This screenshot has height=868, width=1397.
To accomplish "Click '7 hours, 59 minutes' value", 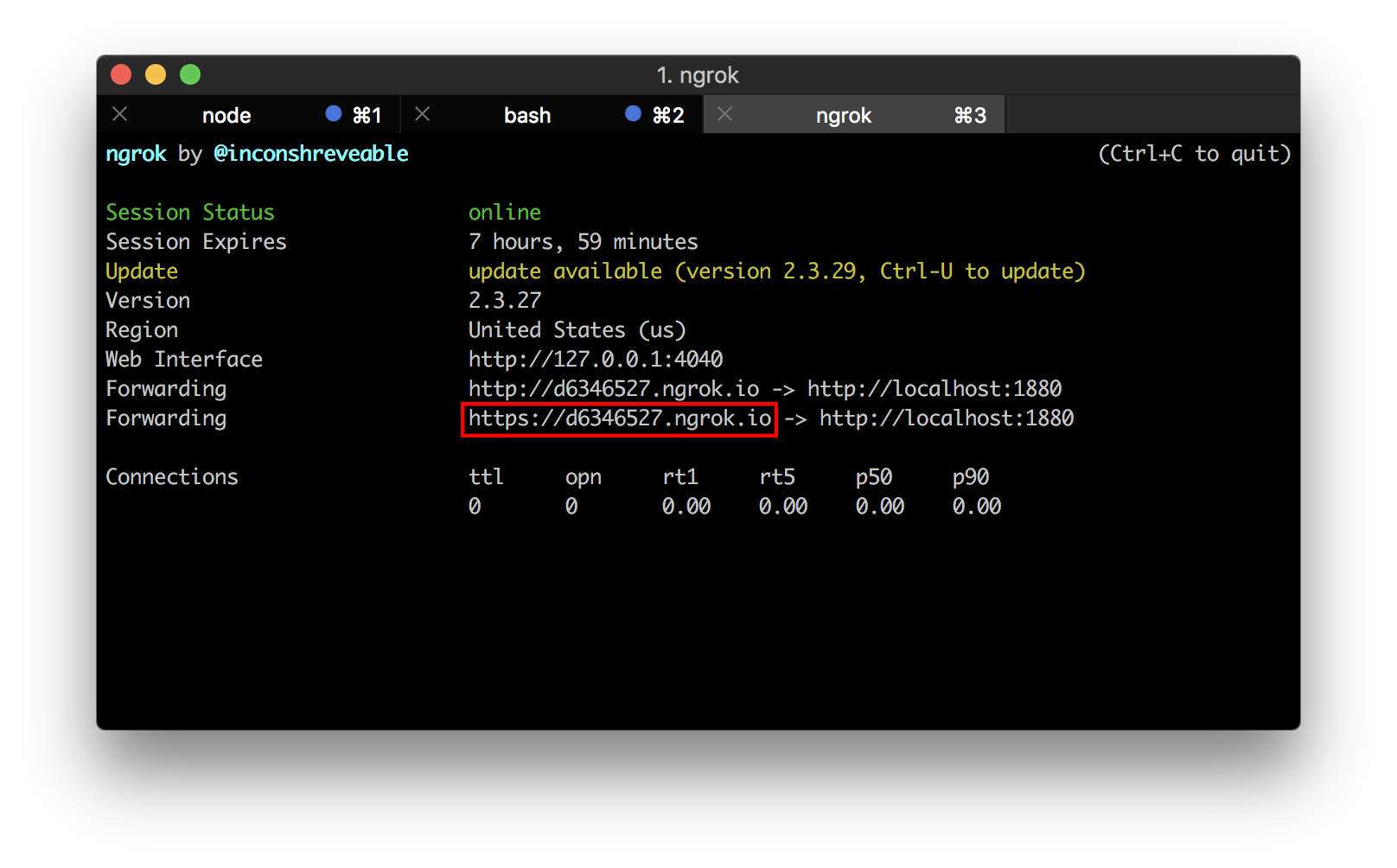I will 584,242.
